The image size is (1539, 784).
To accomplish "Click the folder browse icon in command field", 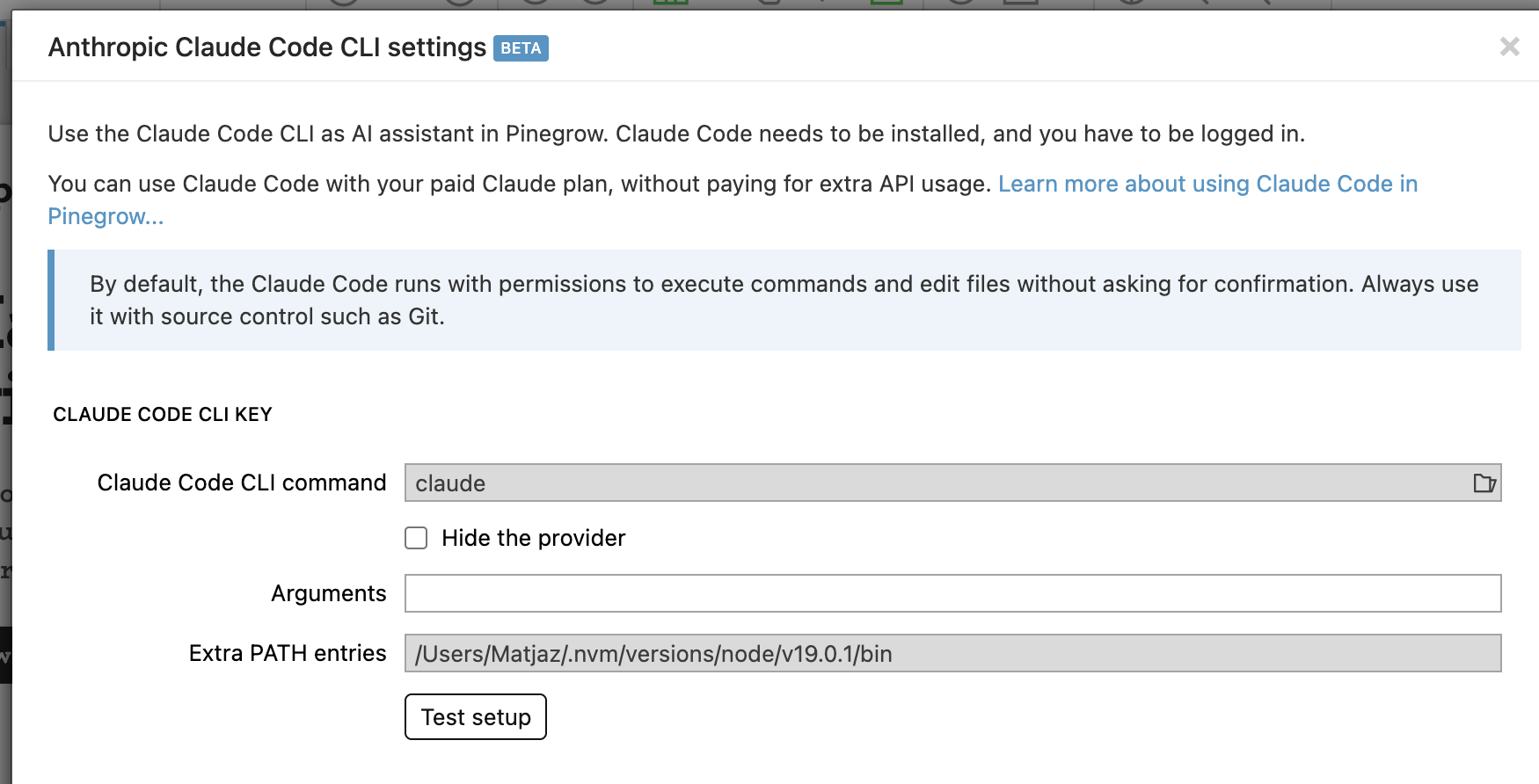I will [x=1484, y=483].
